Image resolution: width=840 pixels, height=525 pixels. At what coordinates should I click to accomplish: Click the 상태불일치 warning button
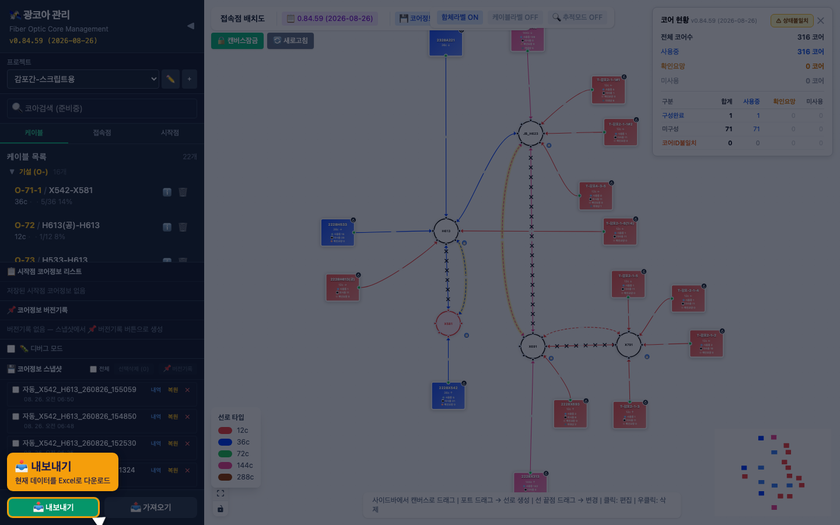(792, 21)
